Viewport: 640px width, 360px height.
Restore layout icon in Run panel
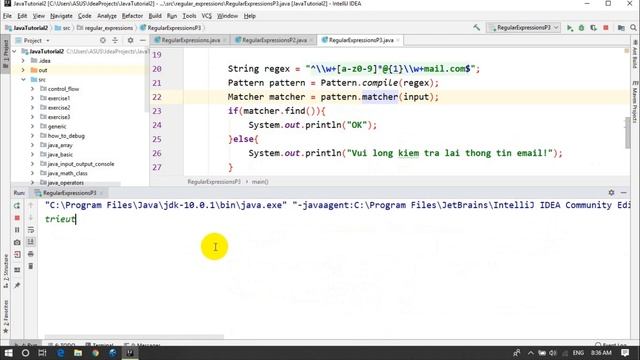17,270
